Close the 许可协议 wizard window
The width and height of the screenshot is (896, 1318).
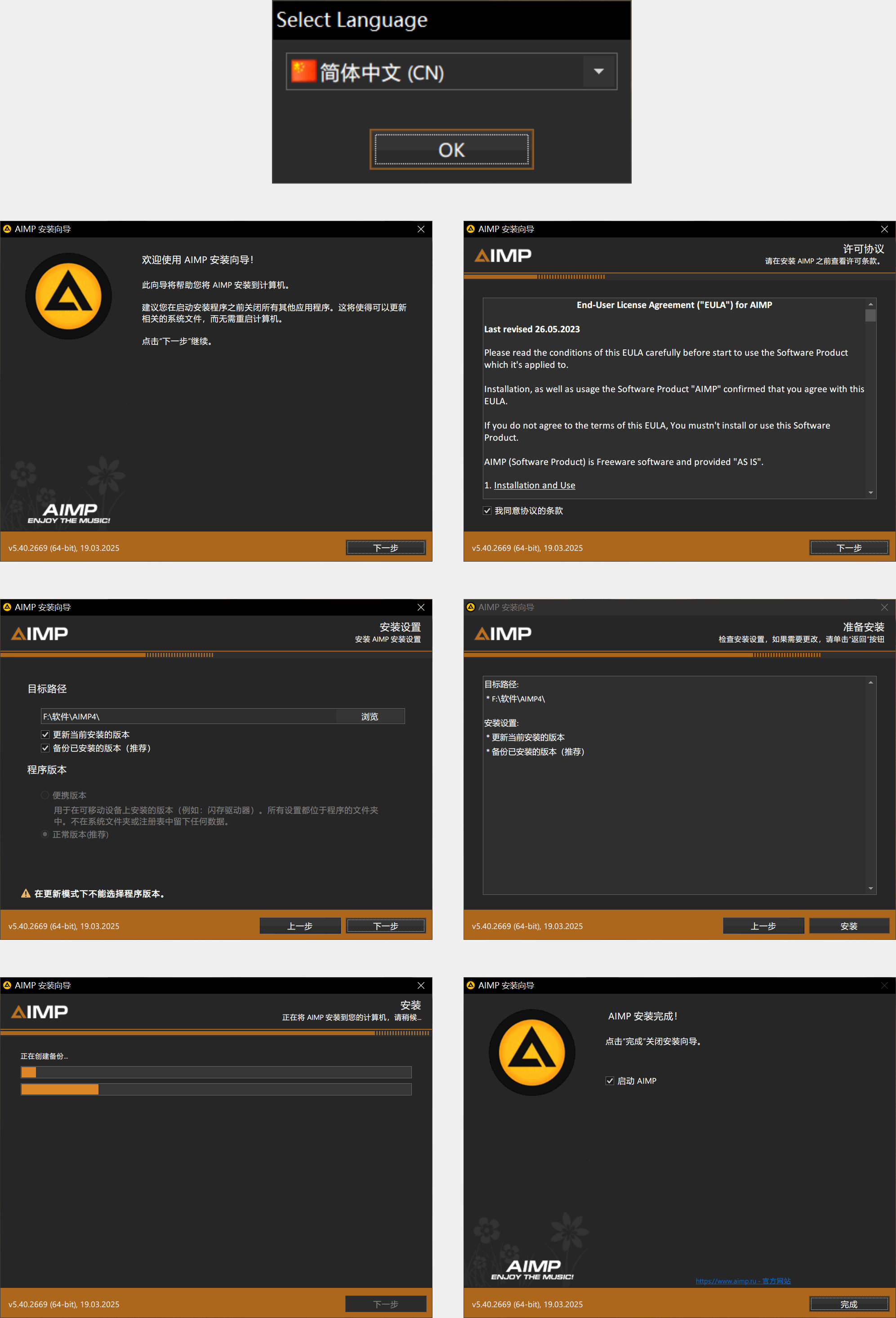pos(884,229)
